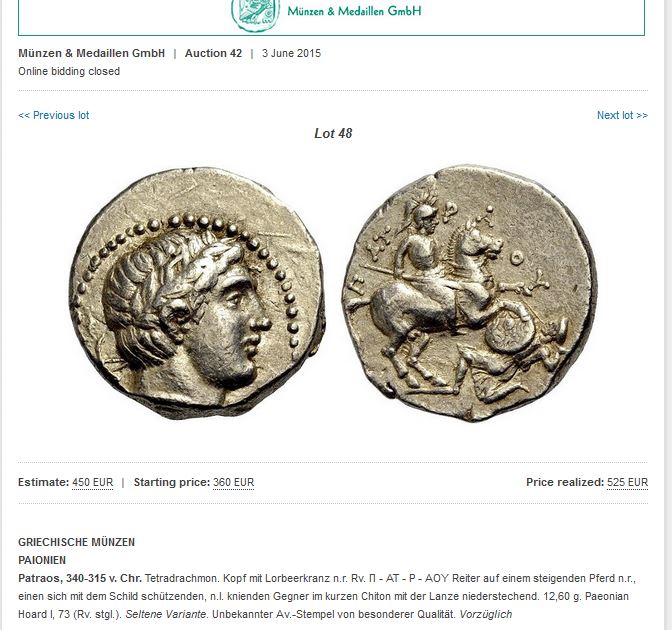This screenshot has height=630, width=672.
Task: Click the 3 June 2015 auction date
Action: click(291, 53)
